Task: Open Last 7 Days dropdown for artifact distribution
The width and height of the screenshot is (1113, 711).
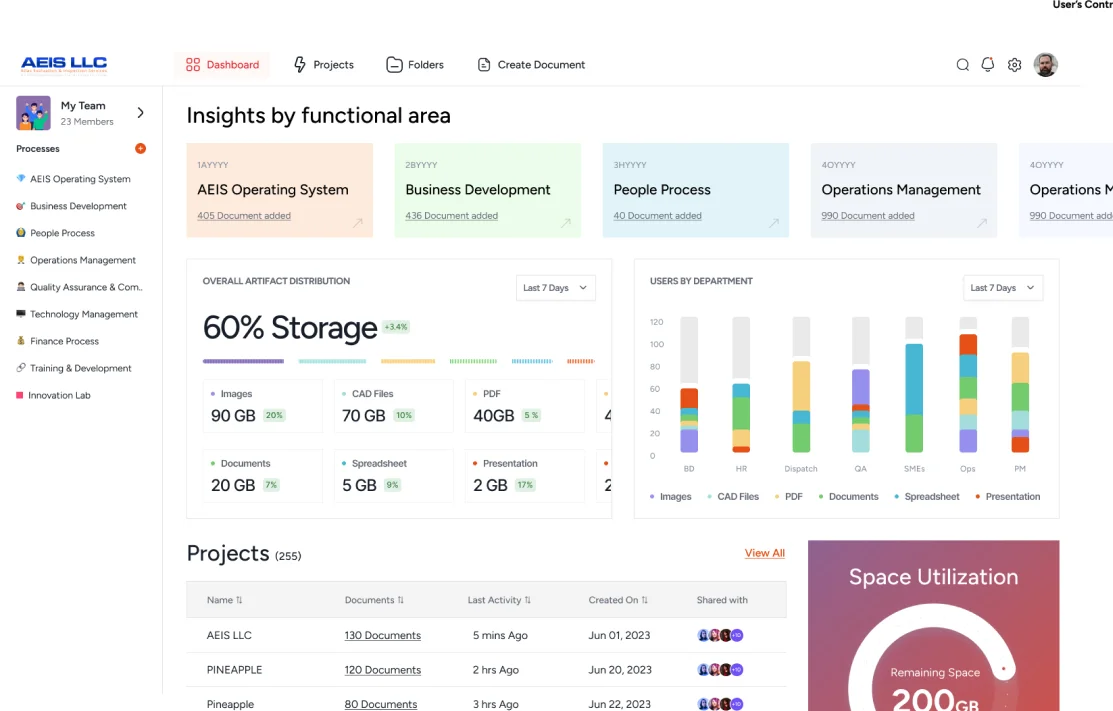Action: click(x=555, y=288)
